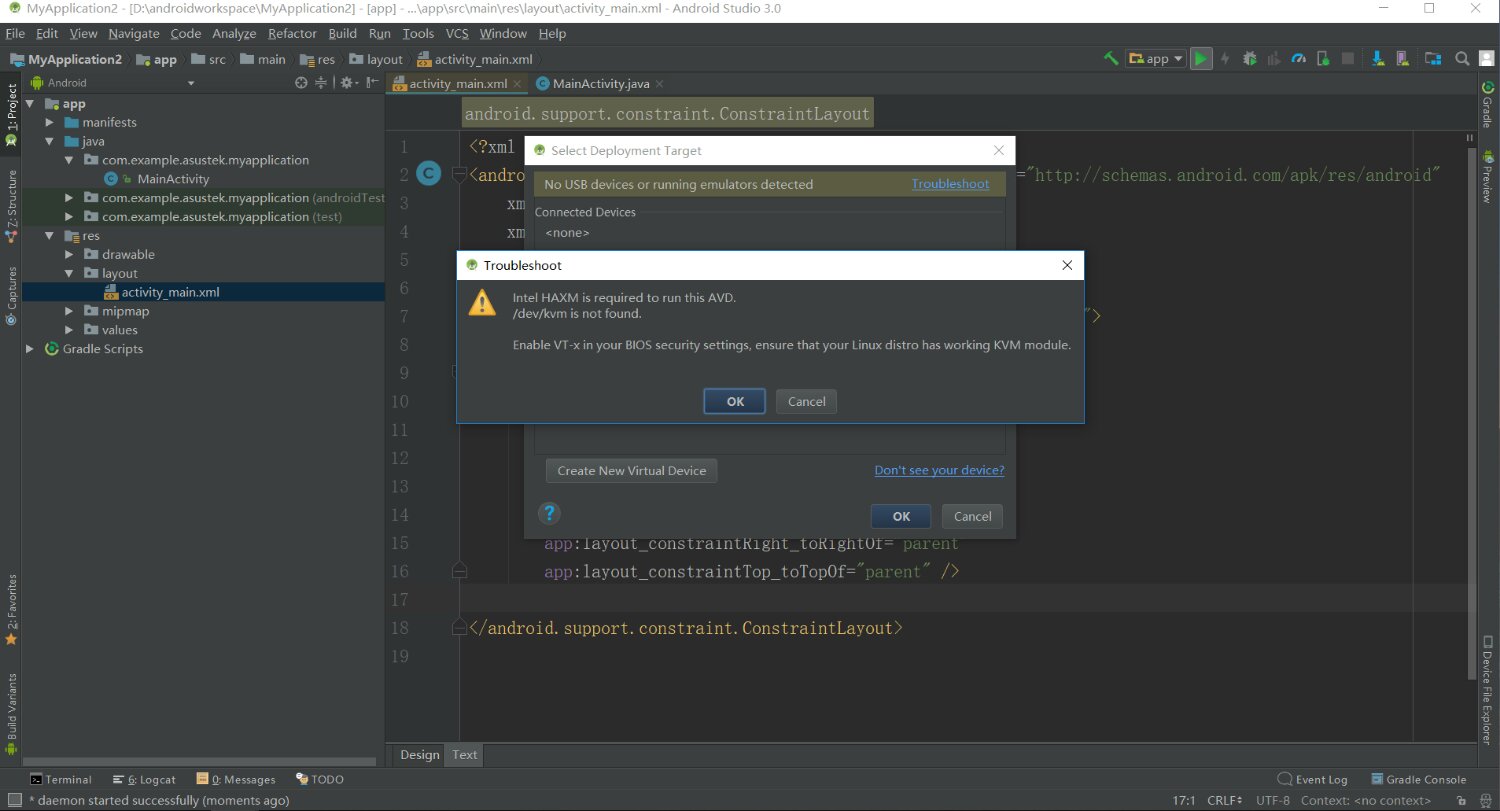Open the app run configuration dropdown
Screen dimensions: 1500x811
click(x=1156, y=59)
